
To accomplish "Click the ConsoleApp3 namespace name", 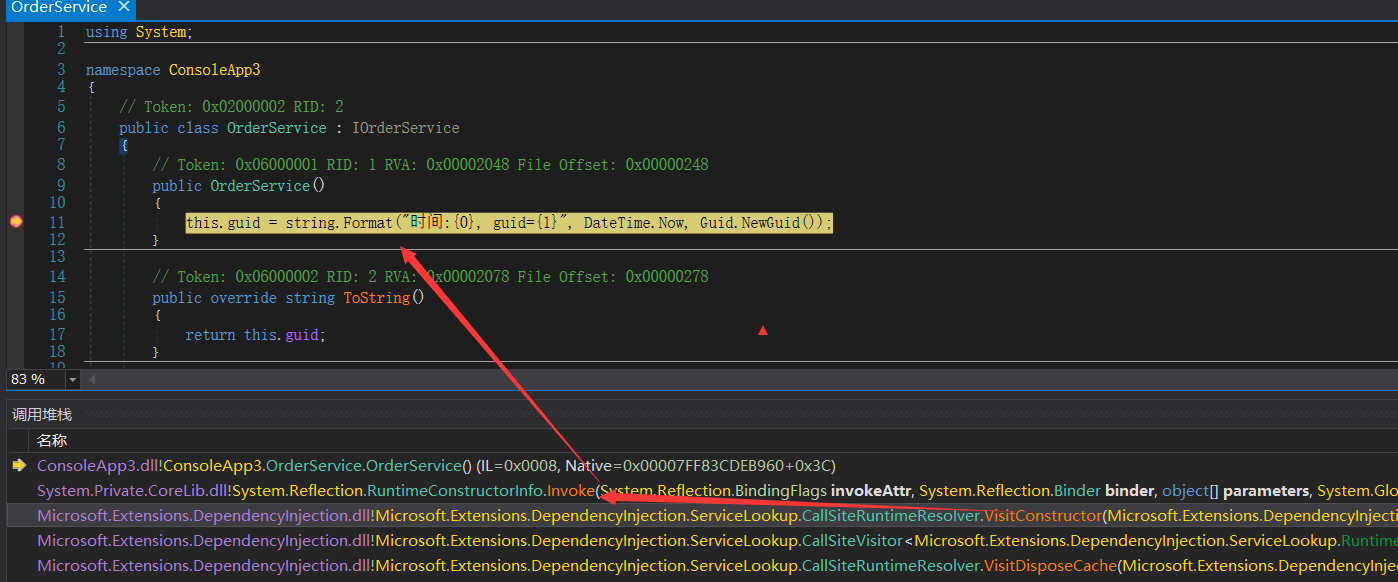I will point(214,70).
